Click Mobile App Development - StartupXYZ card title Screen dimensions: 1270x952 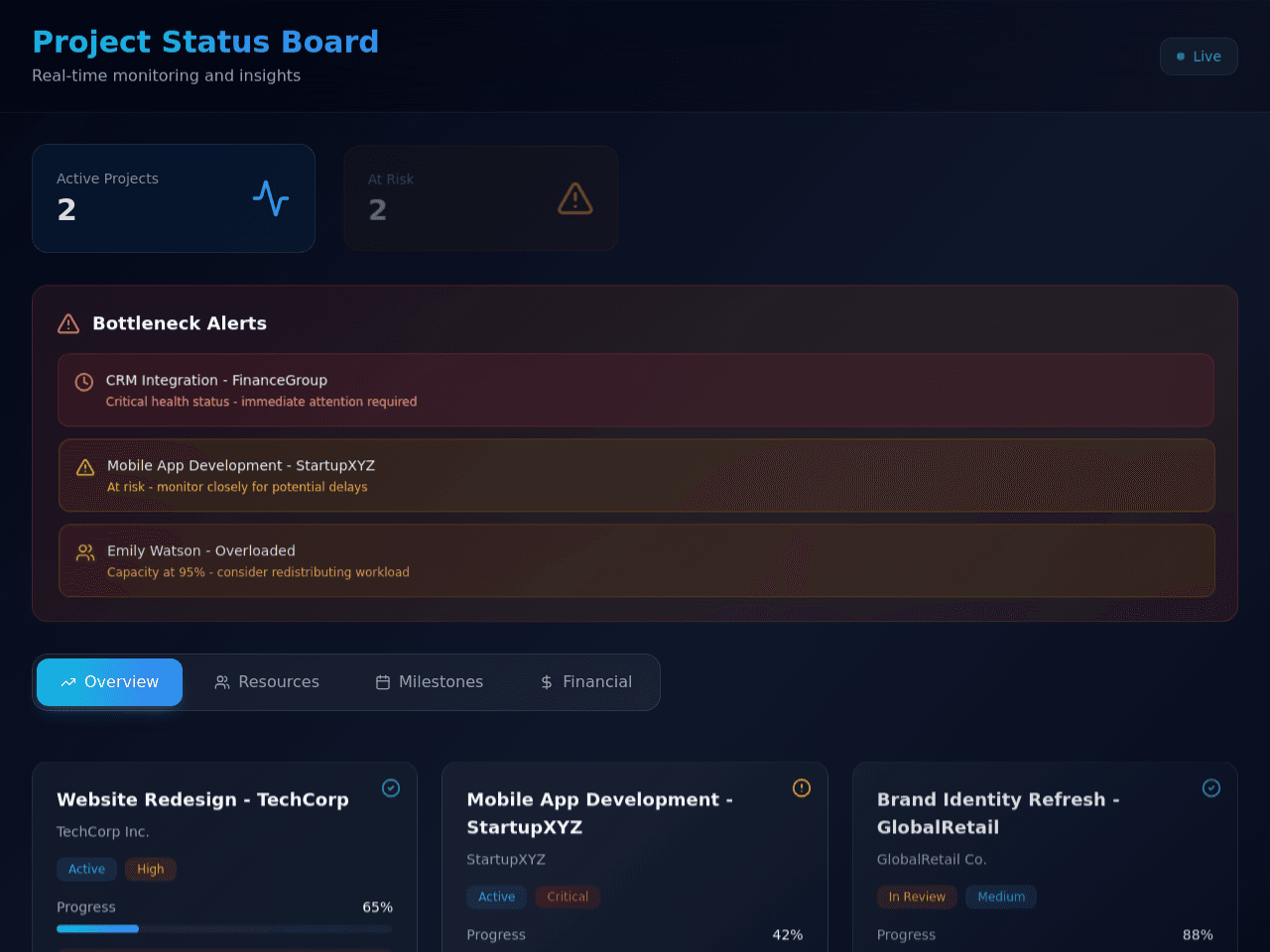point(599,813)
